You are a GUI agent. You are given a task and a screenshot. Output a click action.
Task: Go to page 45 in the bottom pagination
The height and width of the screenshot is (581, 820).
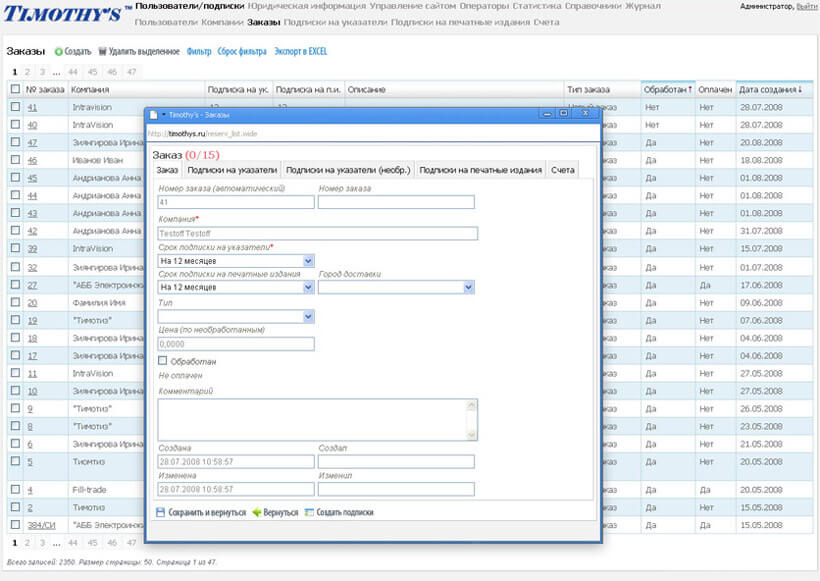pyautogui.click(x=93, y=543)
